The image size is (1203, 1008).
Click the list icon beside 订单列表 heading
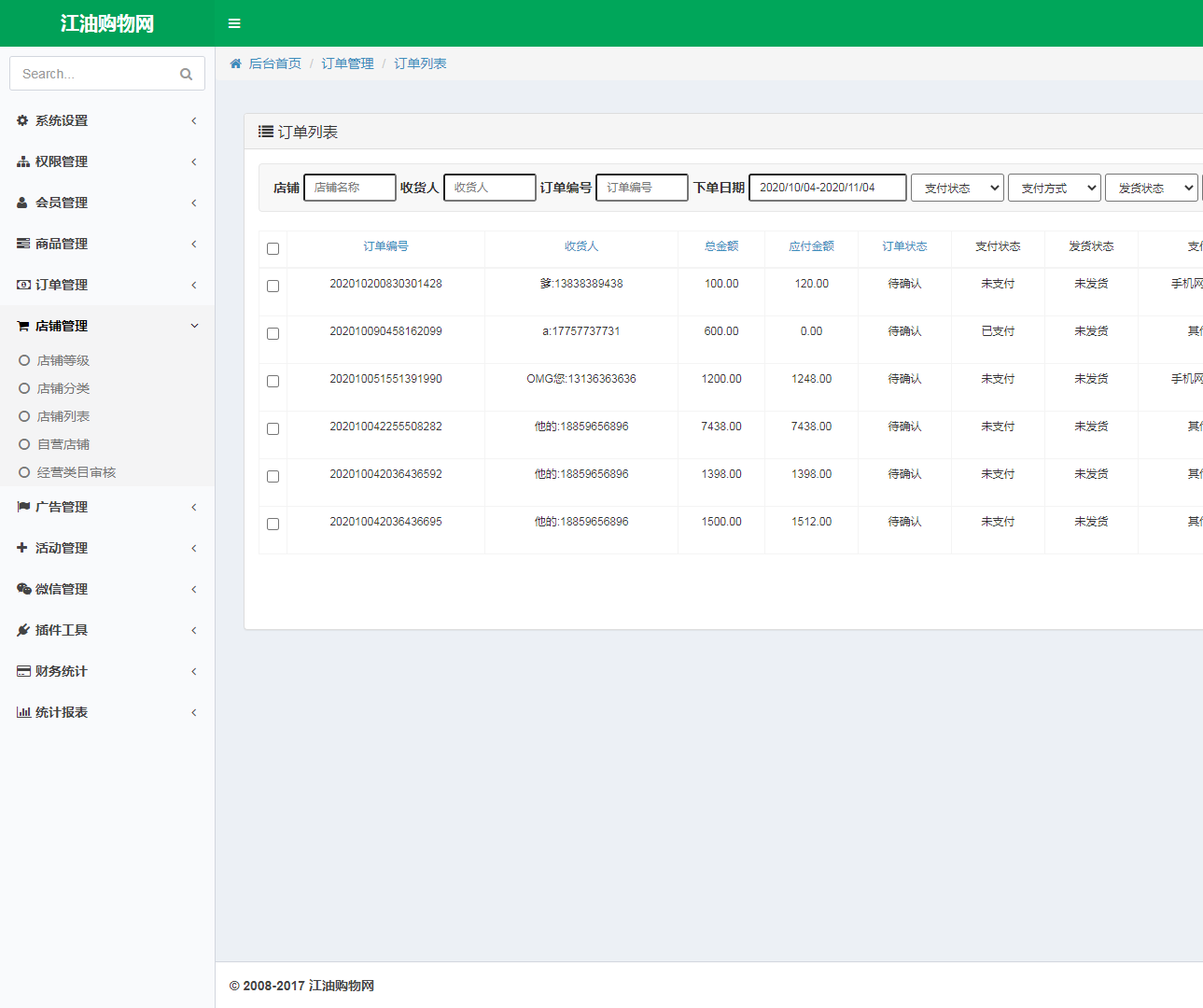(266, 132)
